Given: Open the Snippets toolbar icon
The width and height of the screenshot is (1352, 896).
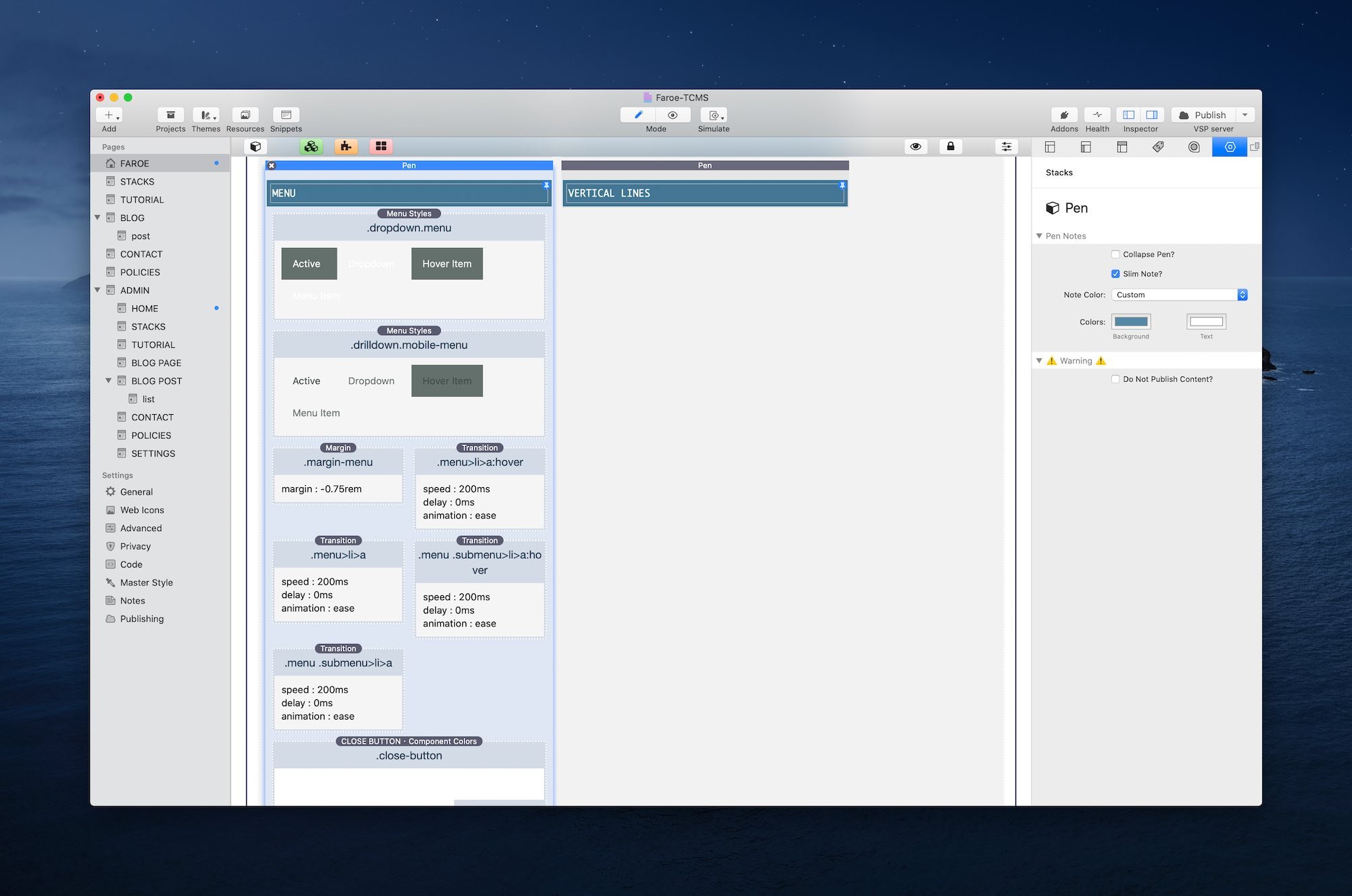Looking at the screenshot, I should (x=286, y=115).
